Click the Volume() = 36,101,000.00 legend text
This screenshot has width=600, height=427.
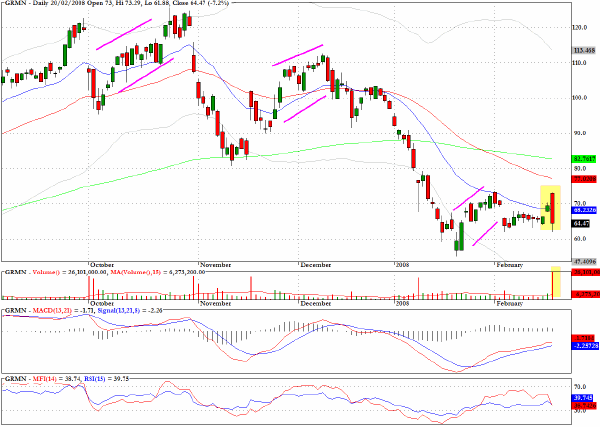click(x=70, y=272)
